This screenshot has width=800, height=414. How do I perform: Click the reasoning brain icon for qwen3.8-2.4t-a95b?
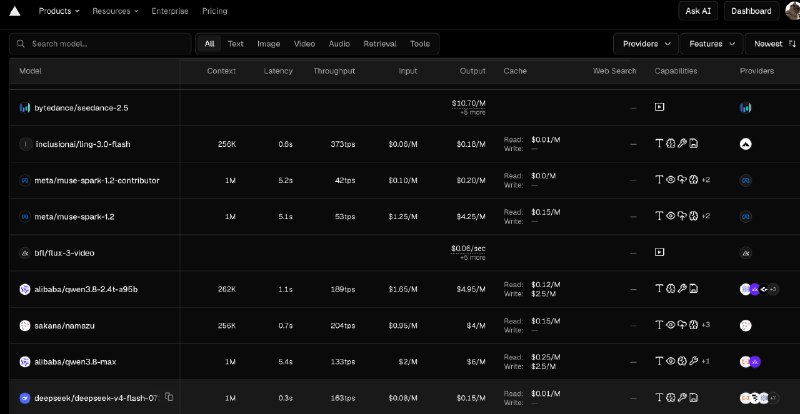[x=671, y=288]
